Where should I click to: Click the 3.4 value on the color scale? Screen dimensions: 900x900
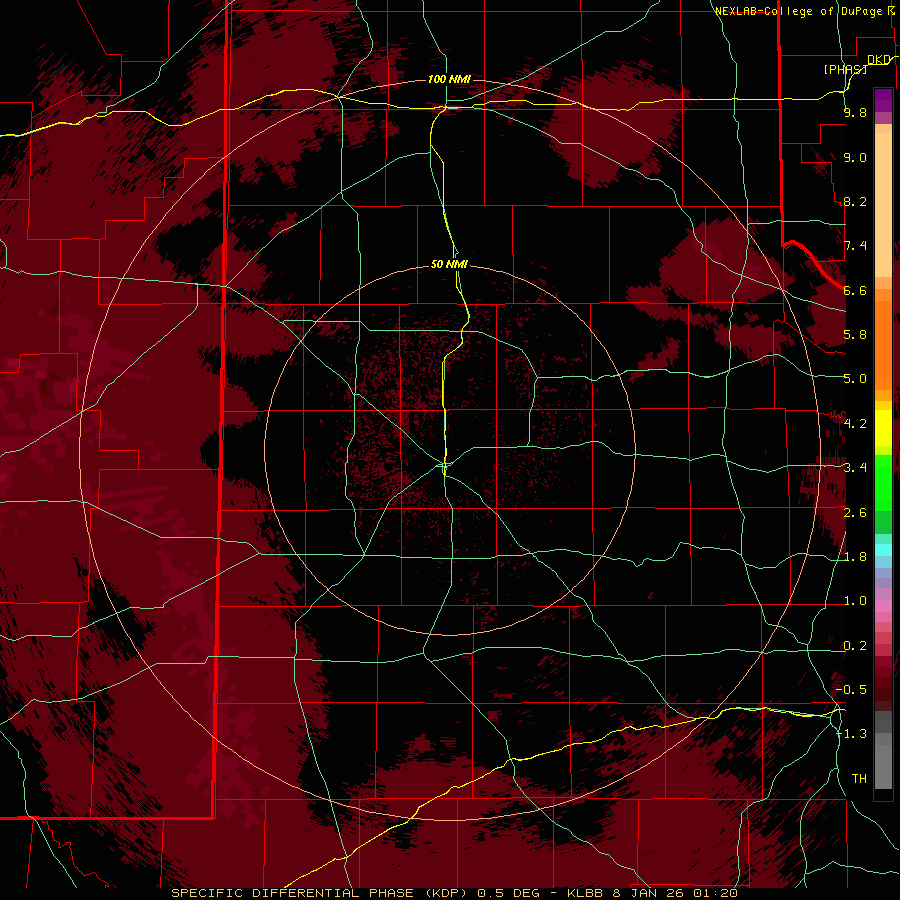(x=855, y=468)
